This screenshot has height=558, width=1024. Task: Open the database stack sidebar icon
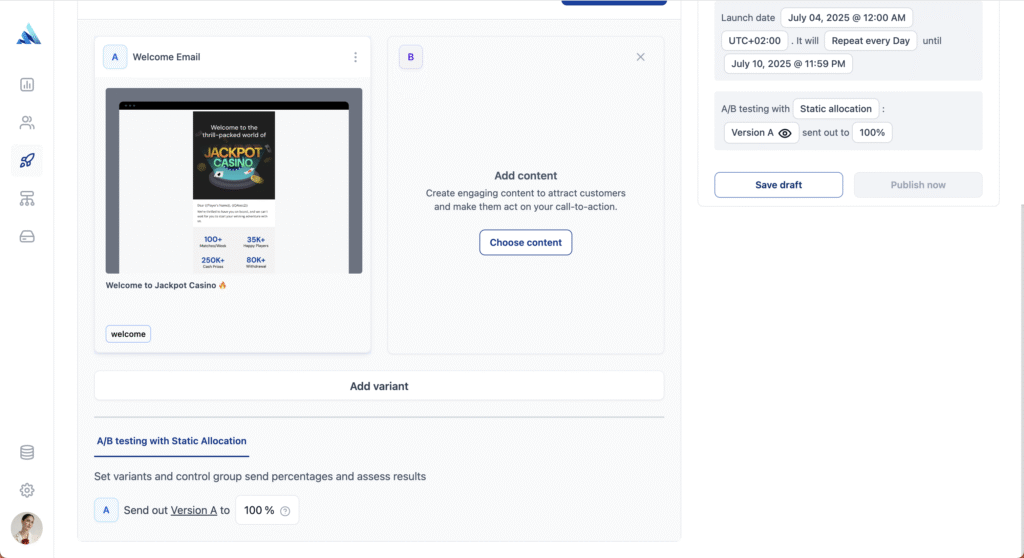[x=27, y=452]
